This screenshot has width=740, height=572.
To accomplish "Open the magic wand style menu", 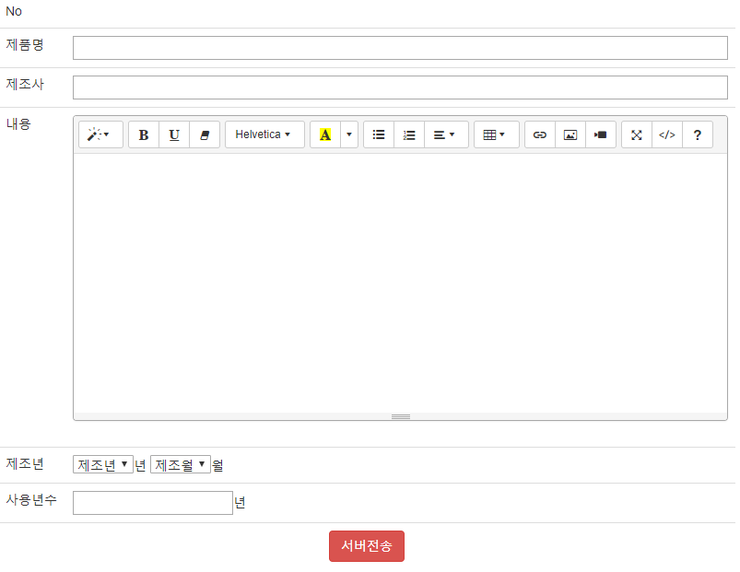I will pyautogui.click(x=101, y=135).
